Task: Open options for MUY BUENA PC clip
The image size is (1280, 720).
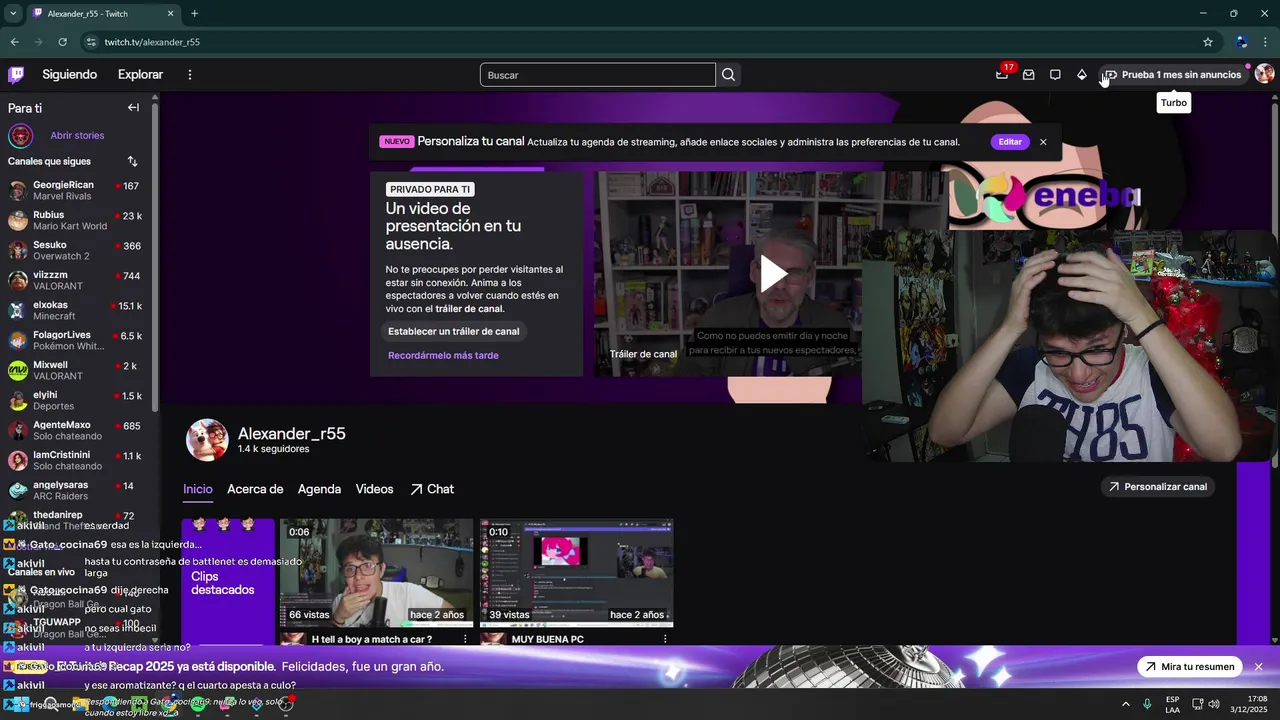Action: pyautogui.click(x=665, y=639)
